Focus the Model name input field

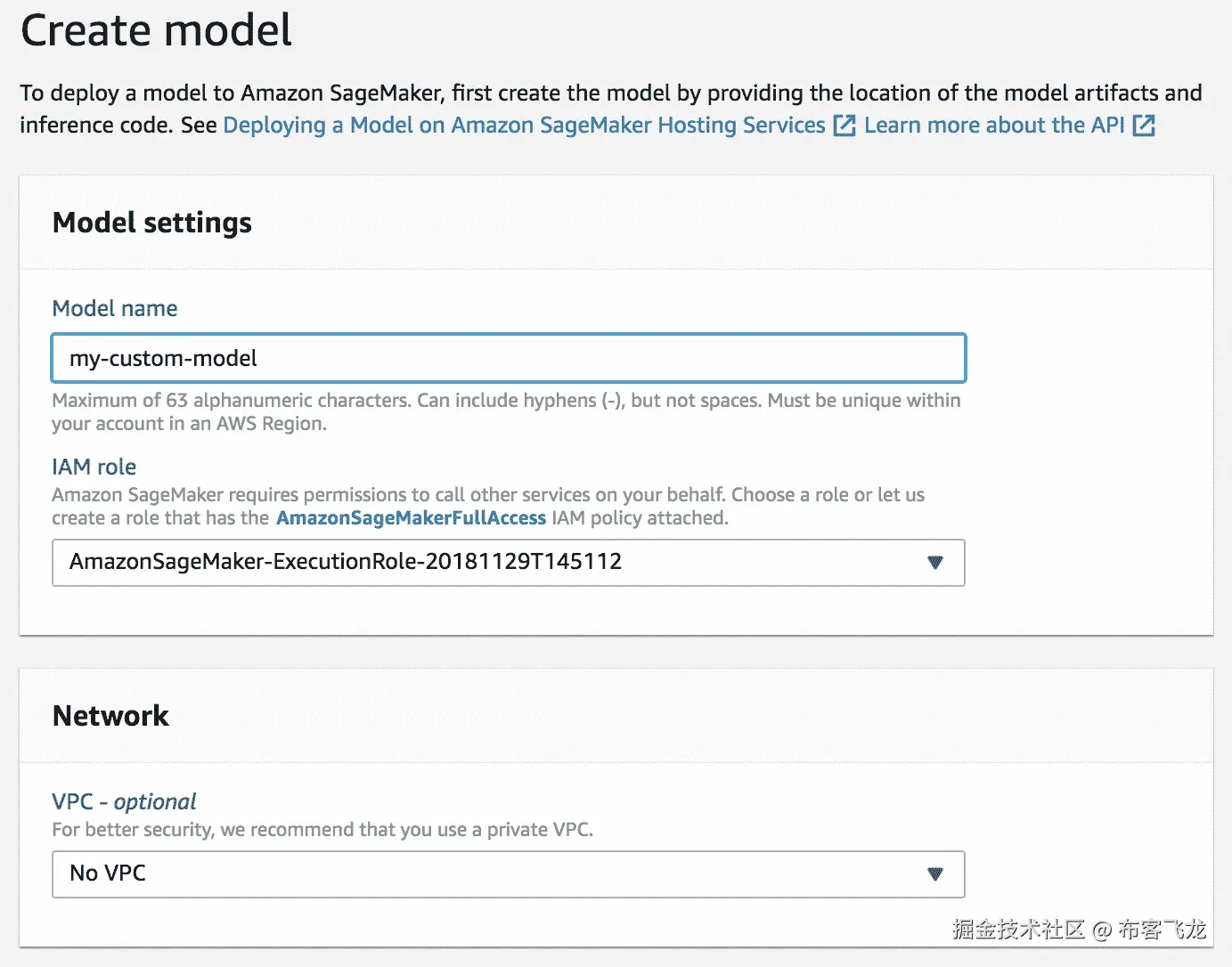(508, 359)
